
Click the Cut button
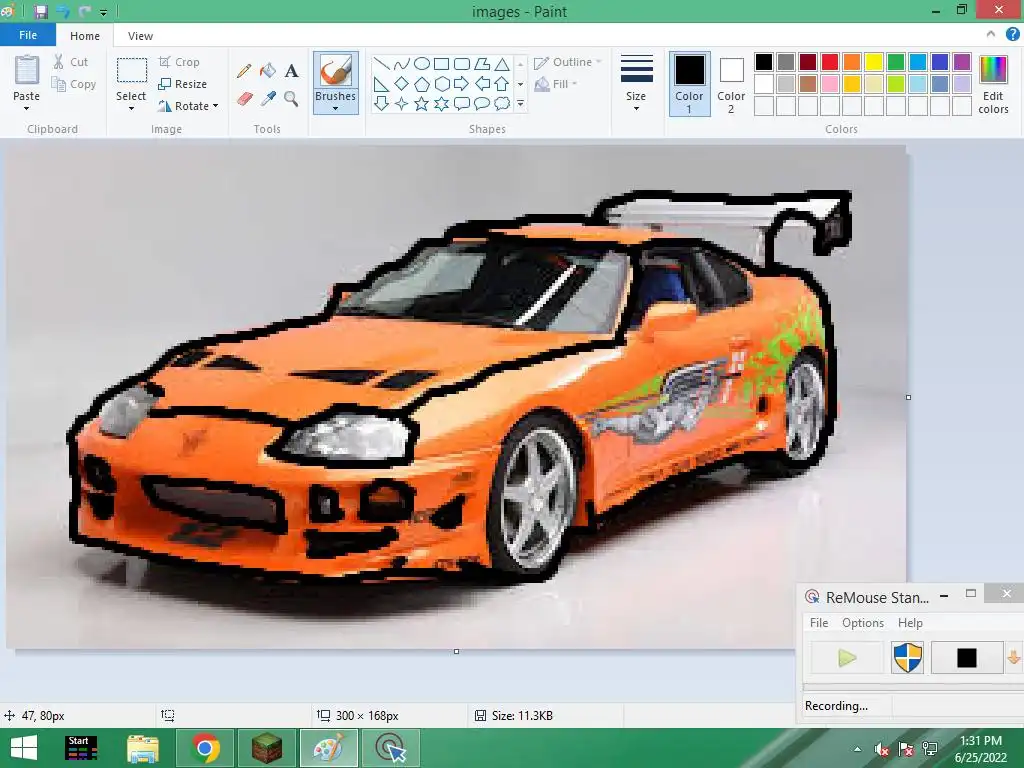tap(71, 62)
